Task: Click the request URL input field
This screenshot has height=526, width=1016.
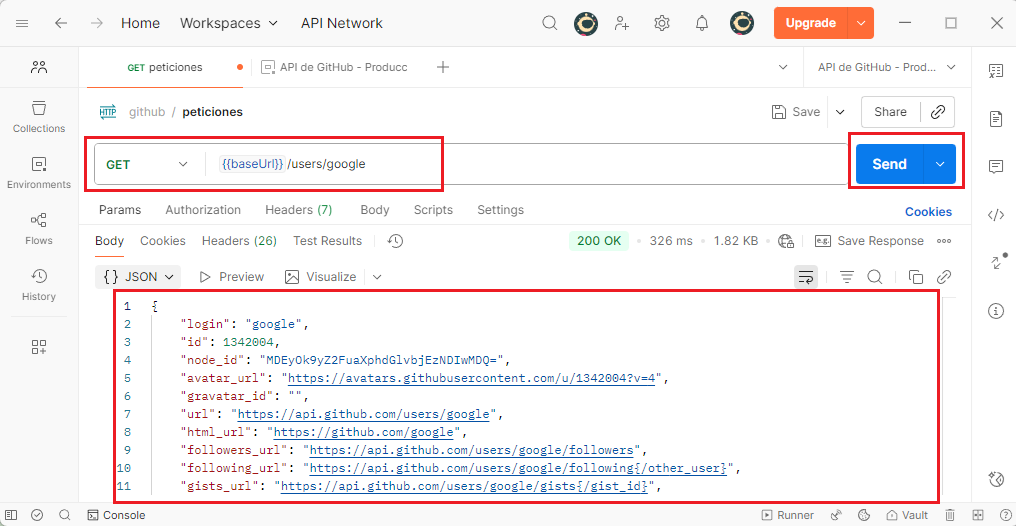Action: 500,164
